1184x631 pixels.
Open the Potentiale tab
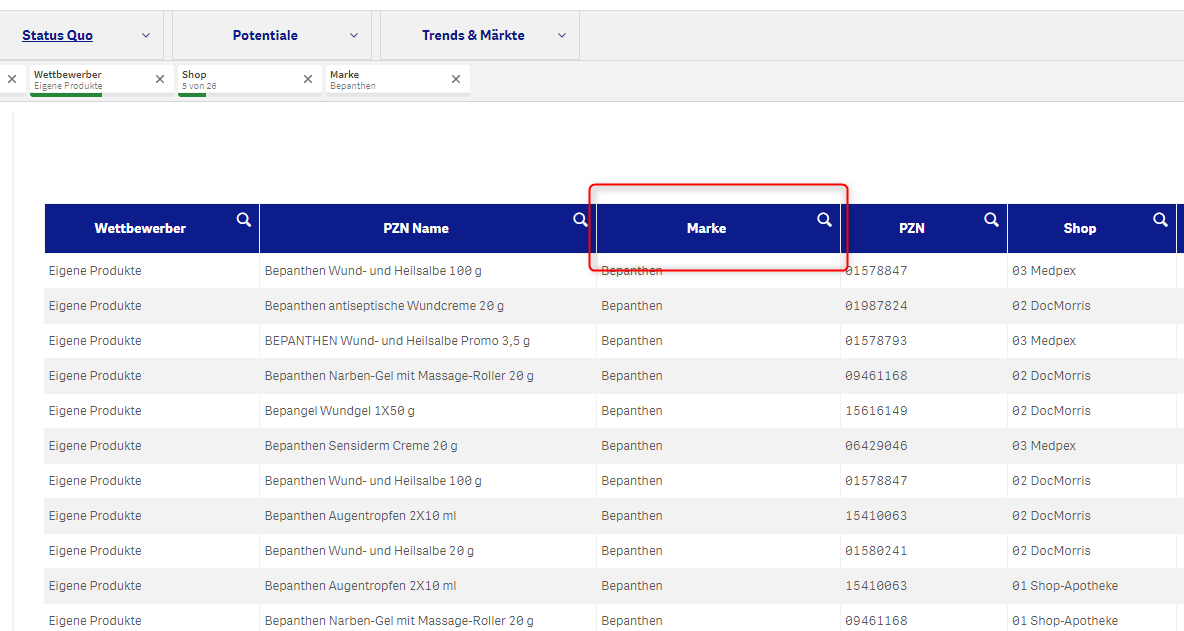(265, 36)
